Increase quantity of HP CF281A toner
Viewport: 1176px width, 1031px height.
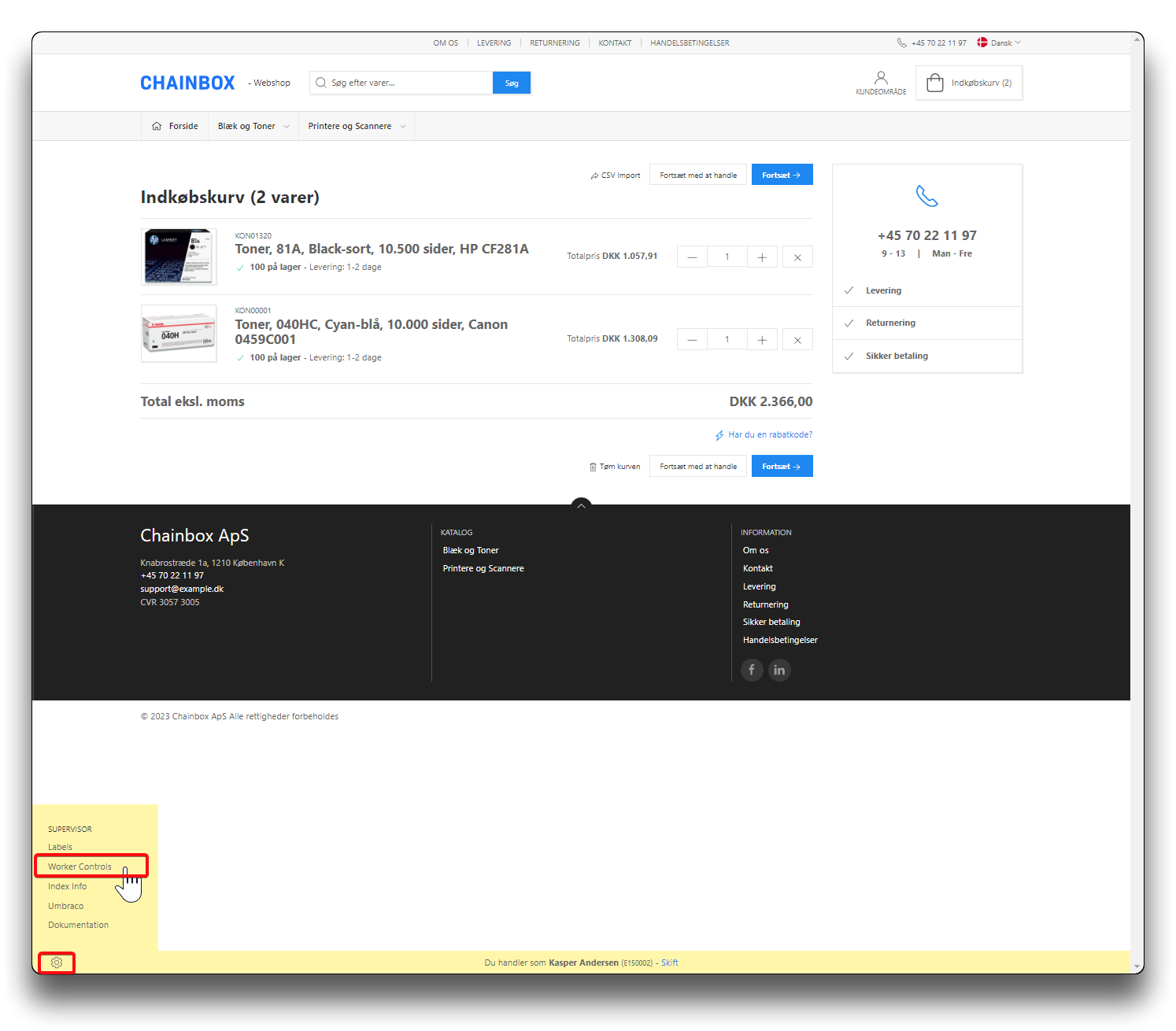tap(762, 257)
